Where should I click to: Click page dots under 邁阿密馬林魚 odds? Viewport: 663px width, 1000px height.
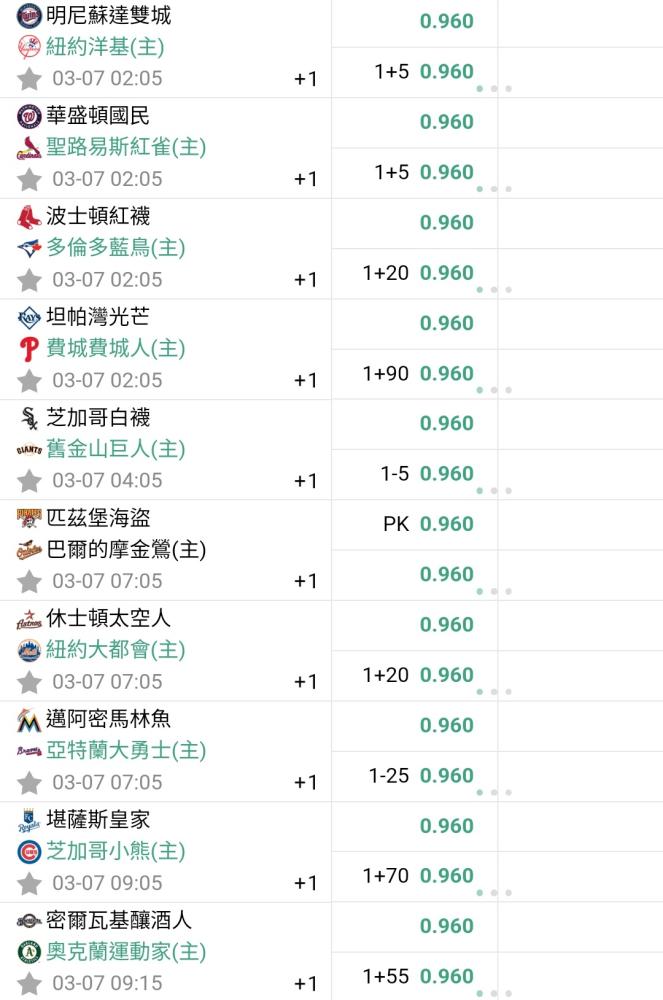point(494,793)
